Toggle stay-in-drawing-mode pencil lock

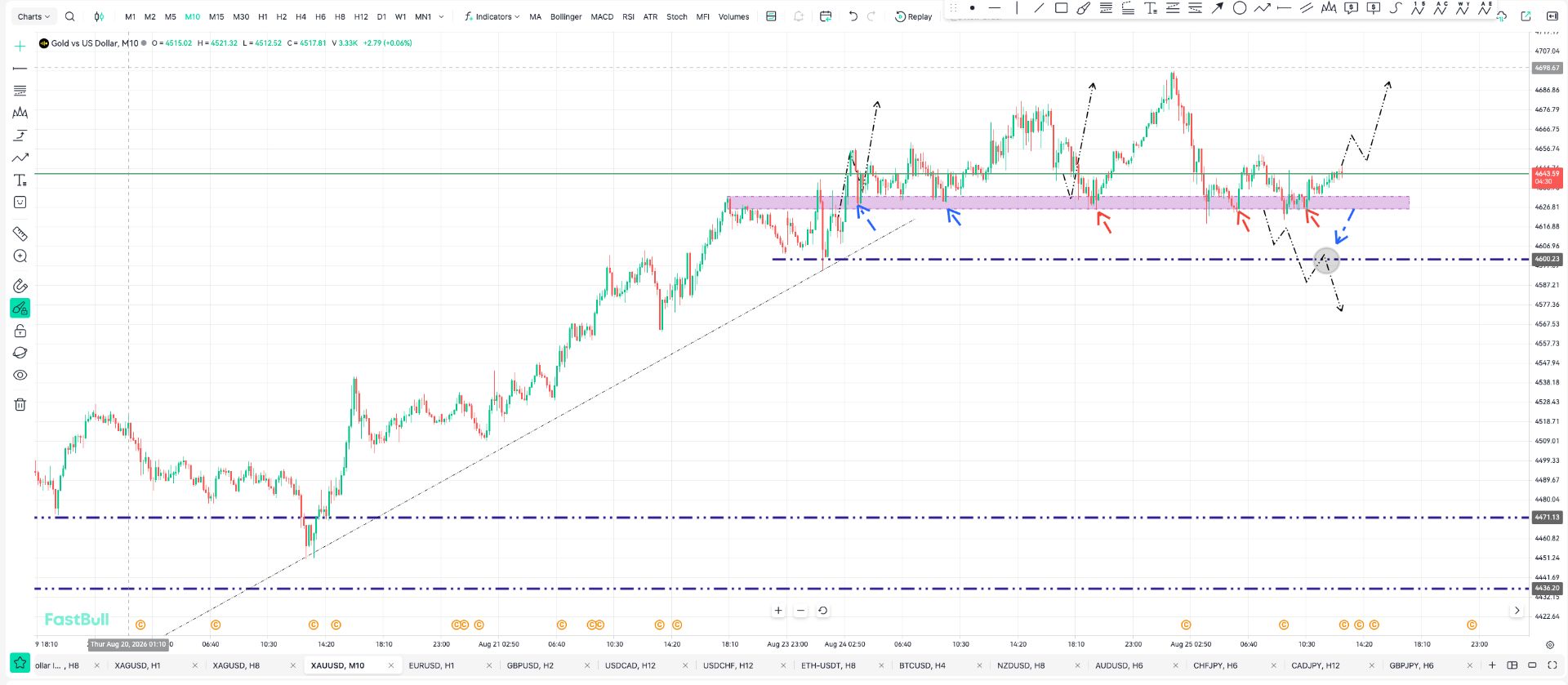point(20,309)
